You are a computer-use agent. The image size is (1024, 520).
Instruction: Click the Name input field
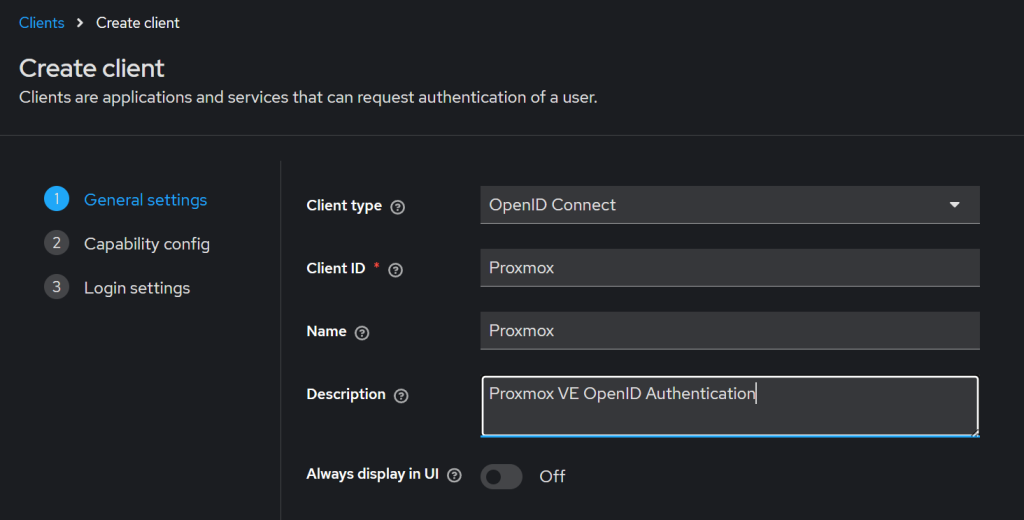click(729, 331)
